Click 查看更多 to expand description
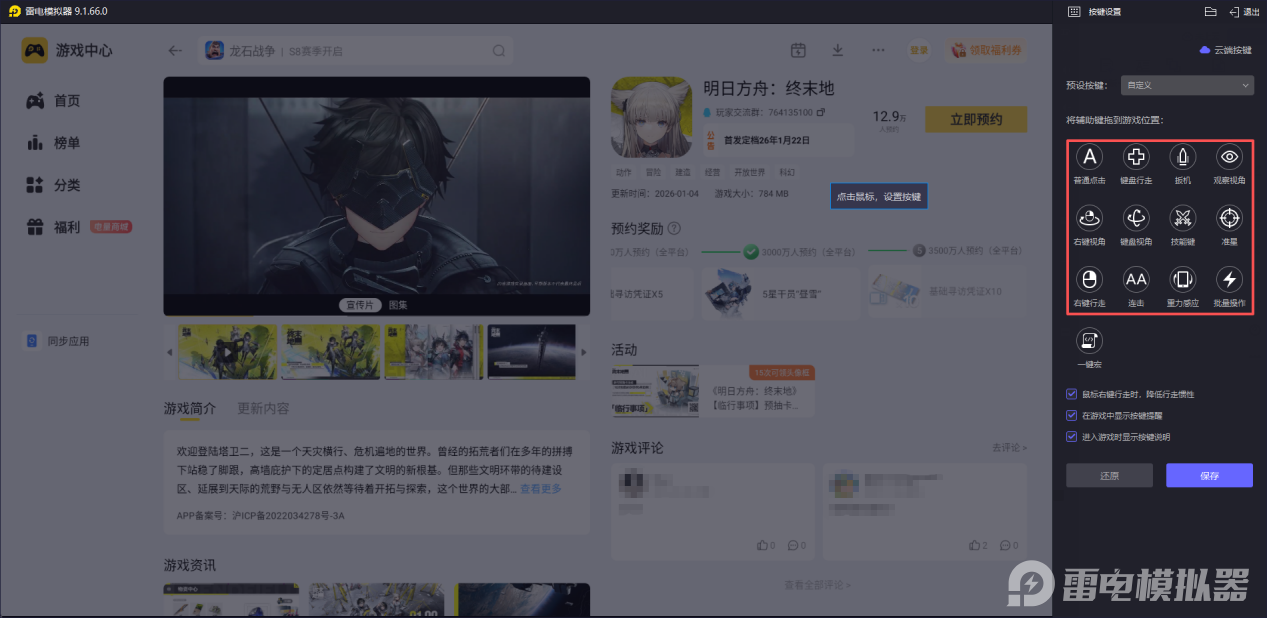 [541, 489]
